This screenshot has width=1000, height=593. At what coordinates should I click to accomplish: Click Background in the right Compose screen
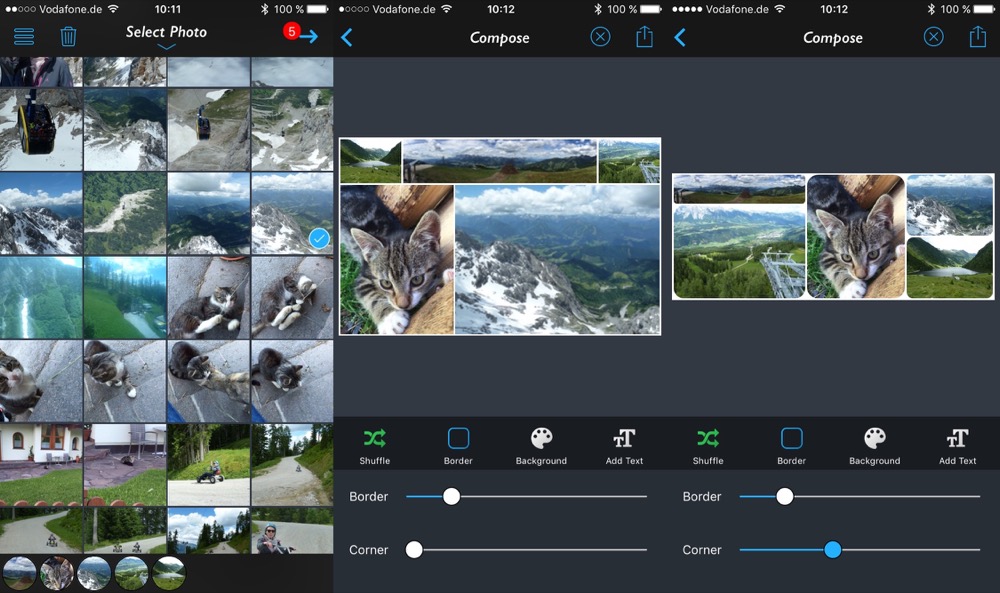coord(874,446)
